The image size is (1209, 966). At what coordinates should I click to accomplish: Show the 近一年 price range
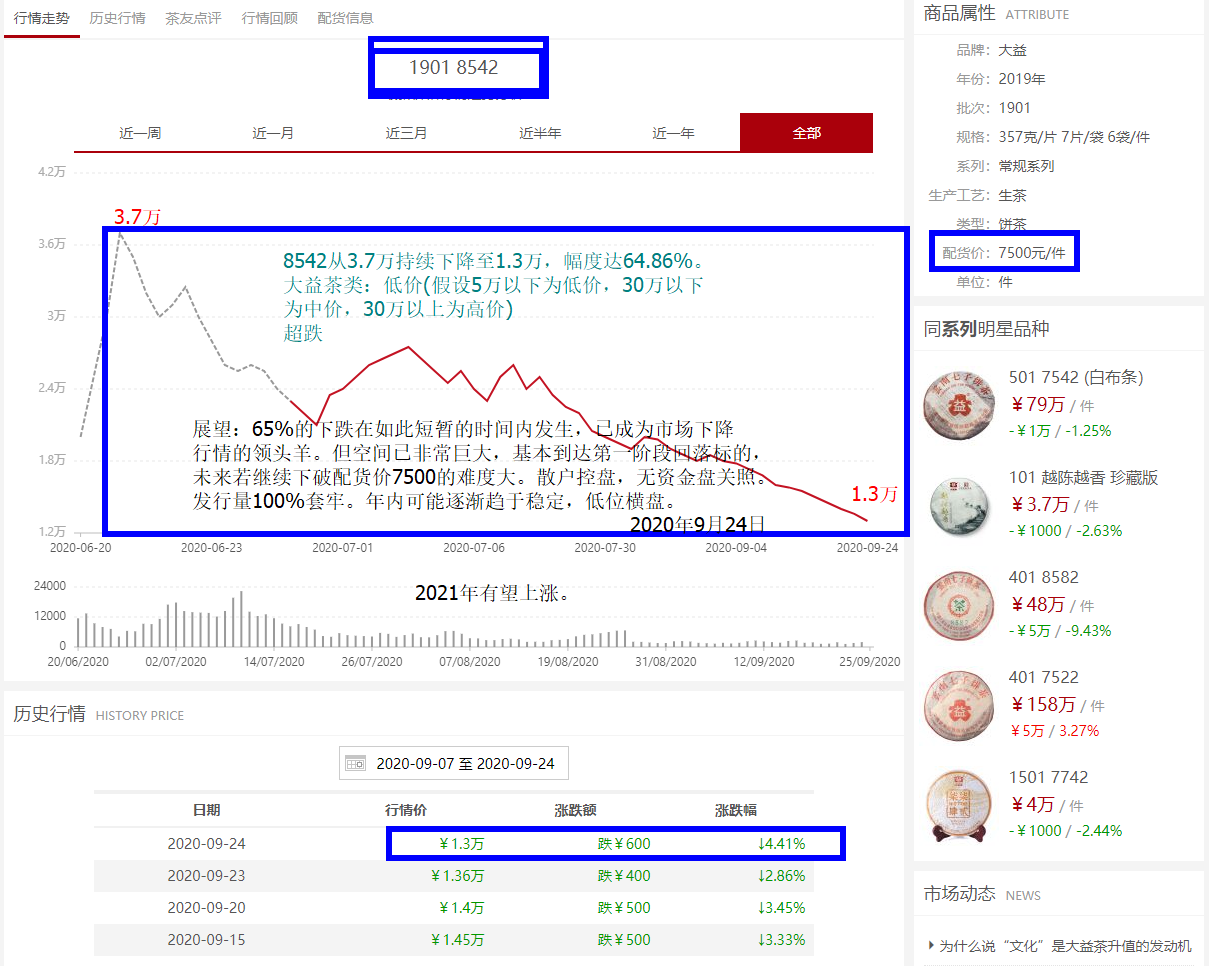[x=673, y=133]
